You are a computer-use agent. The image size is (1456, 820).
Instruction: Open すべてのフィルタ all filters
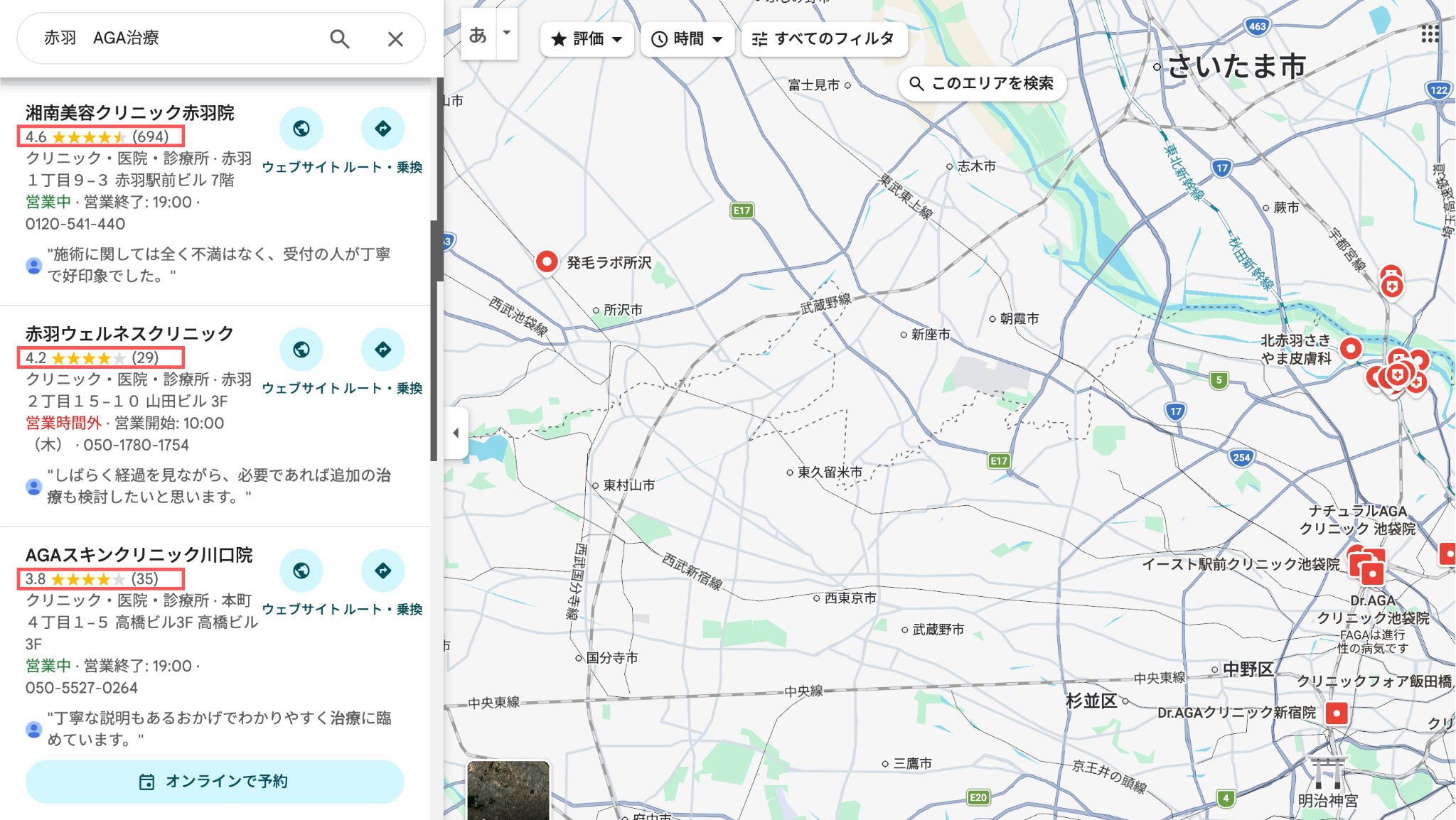tap(824, 38)
